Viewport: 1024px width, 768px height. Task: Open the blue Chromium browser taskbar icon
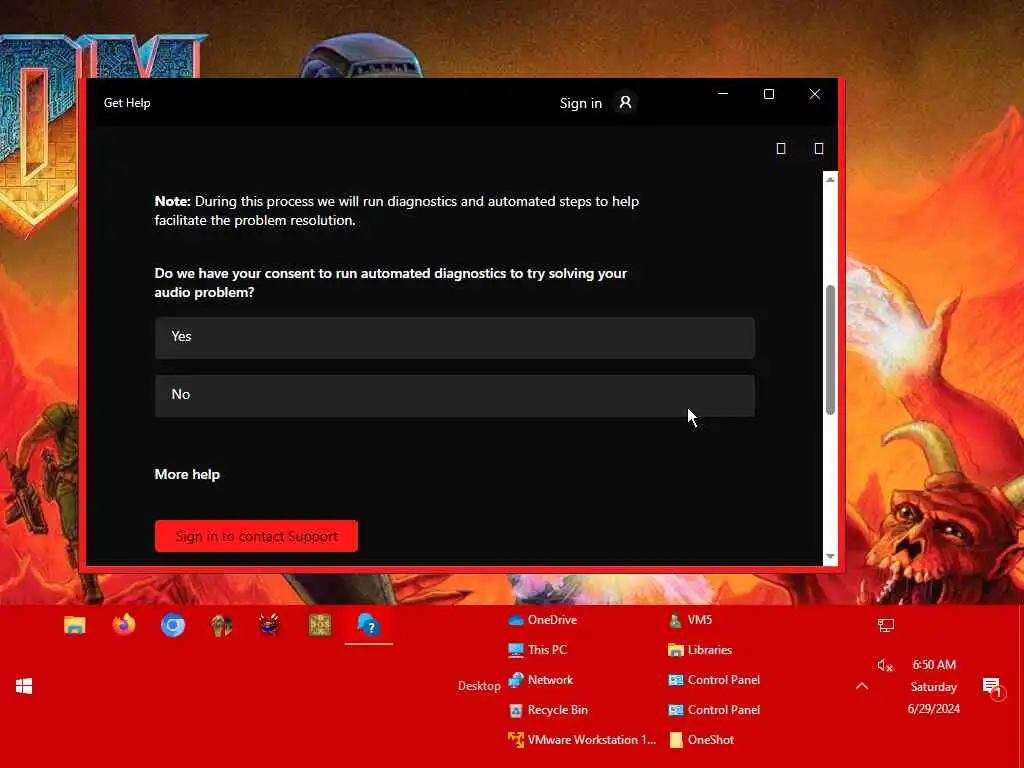[173, 626]
